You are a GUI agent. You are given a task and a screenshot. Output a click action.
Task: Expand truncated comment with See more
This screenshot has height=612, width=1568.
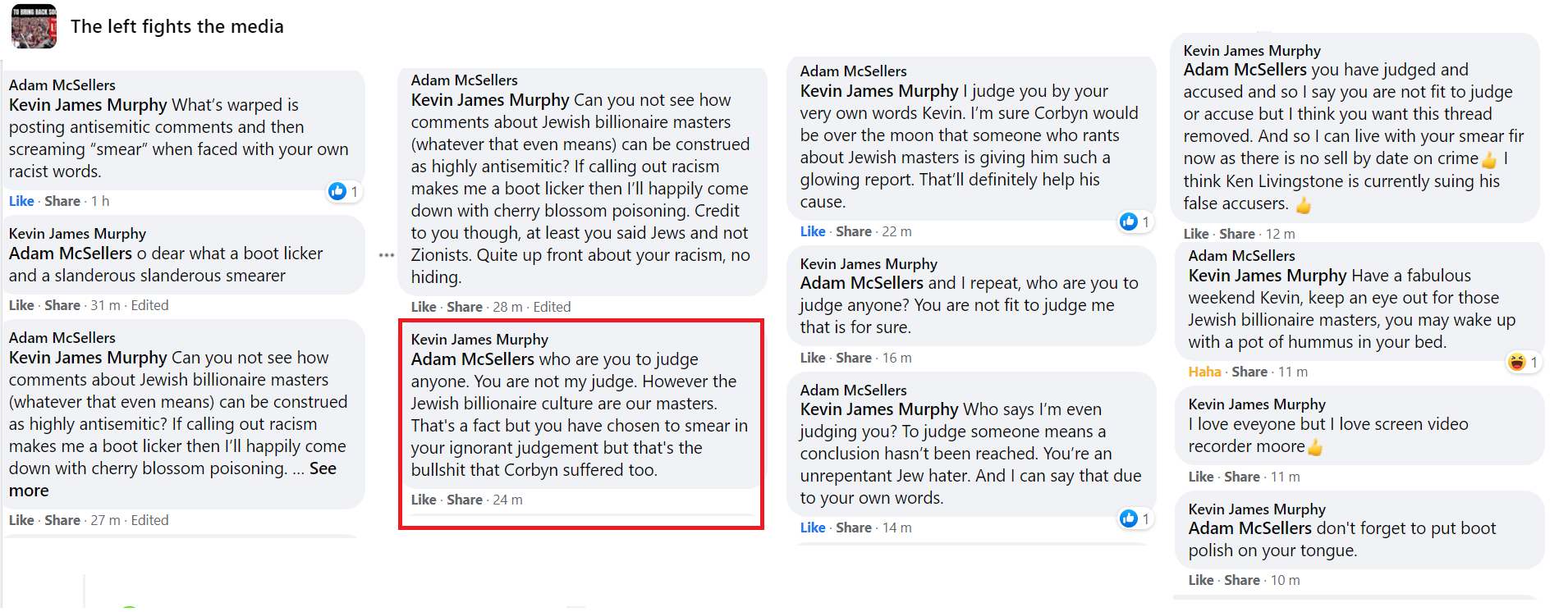click(323, 468)
